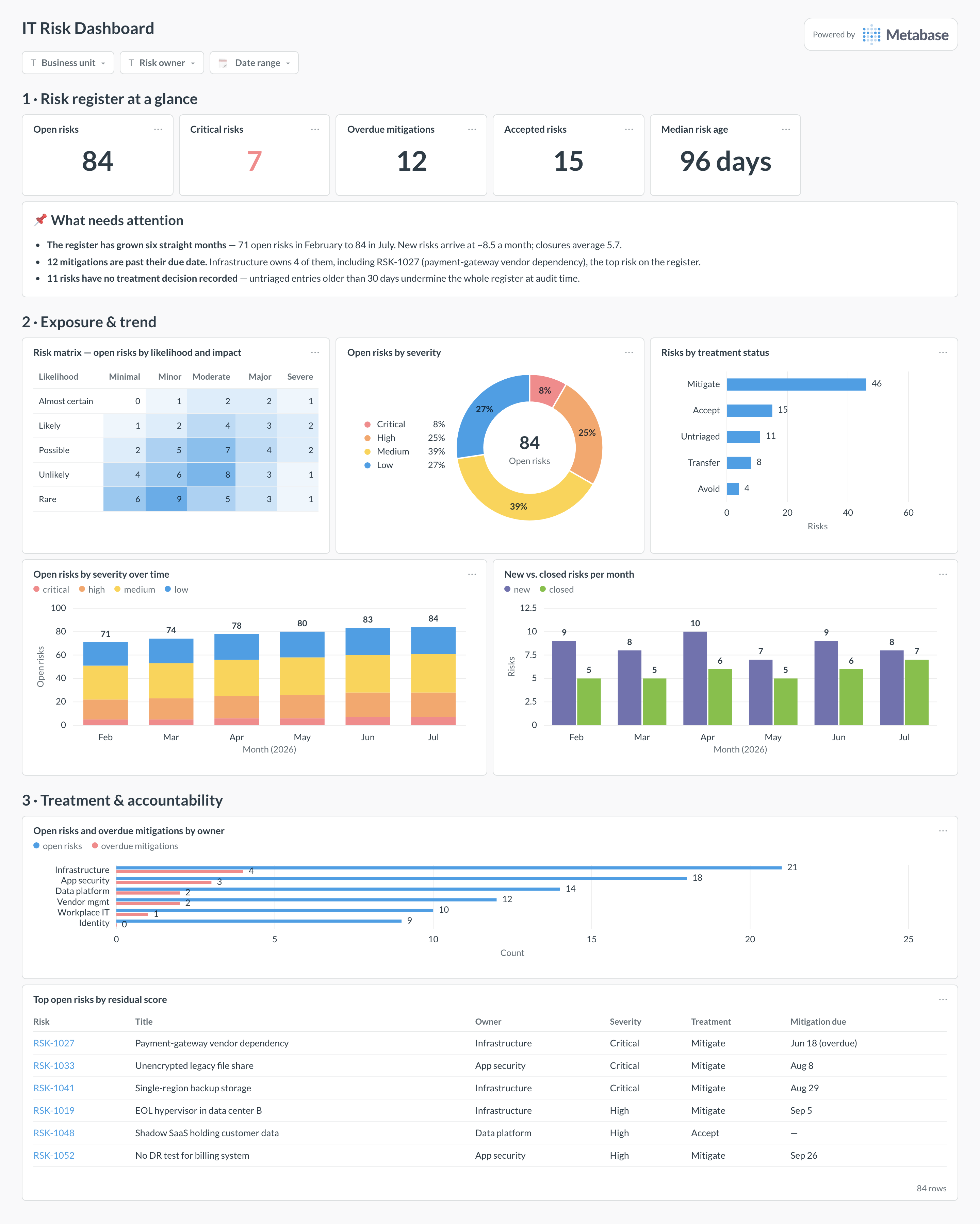Open the Critical risks card ellipsis menu
Image resolution: width=980 pixels, height=1224 pixels.
(x=315, y=129)
